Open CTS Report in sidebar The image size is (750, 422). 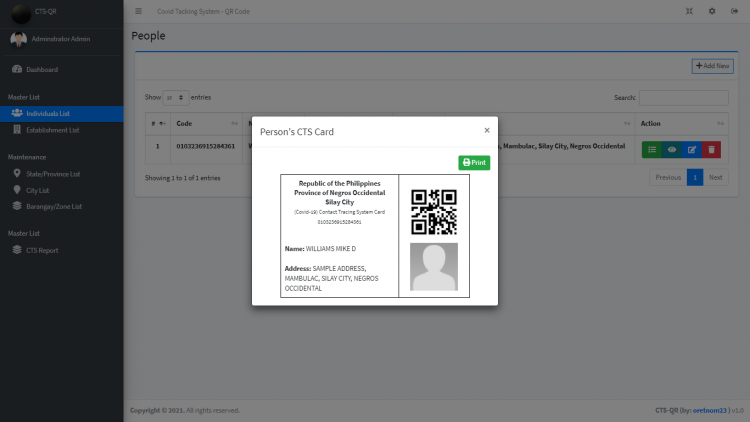coord(62,250)
